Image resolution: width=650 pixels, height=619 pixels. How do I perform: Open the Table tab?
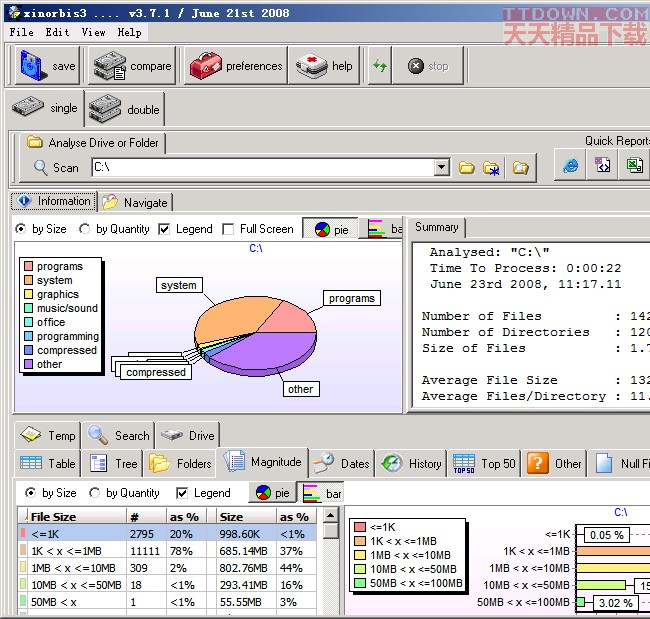pyautogui.click(x=48, y=463)
